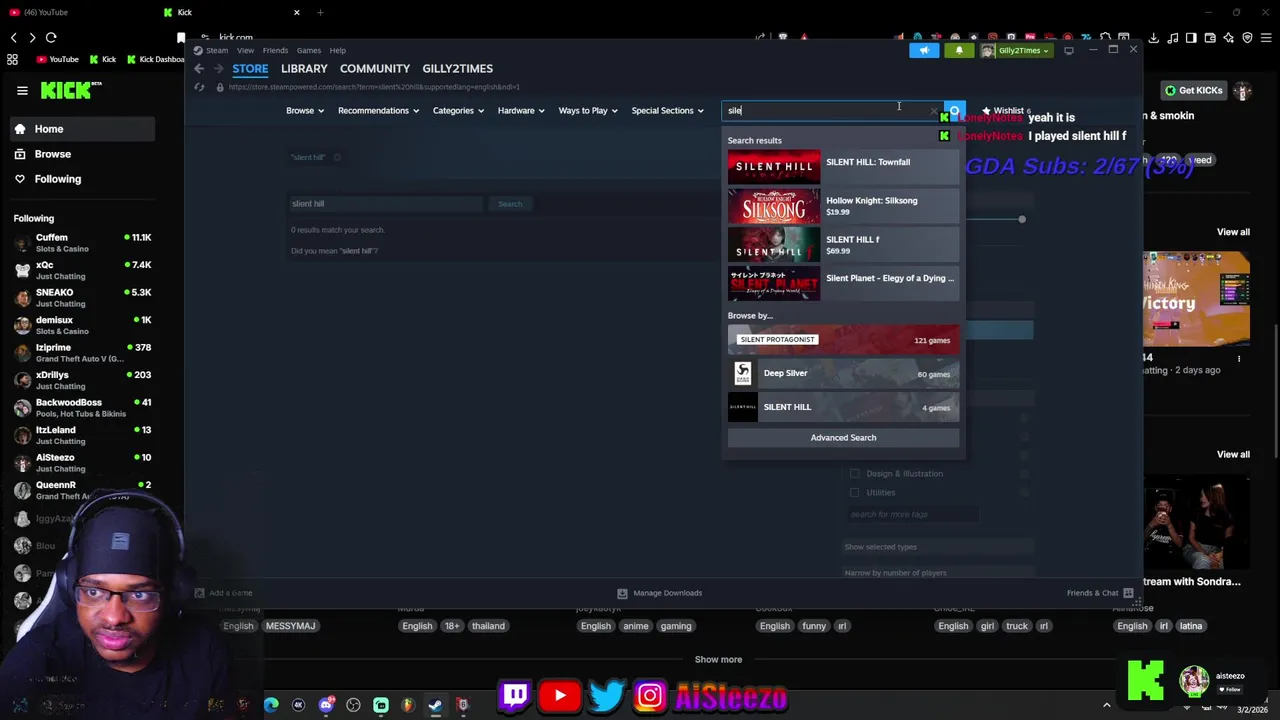
Task: Open Discord from the taskbar
Action: coord(326,705)
